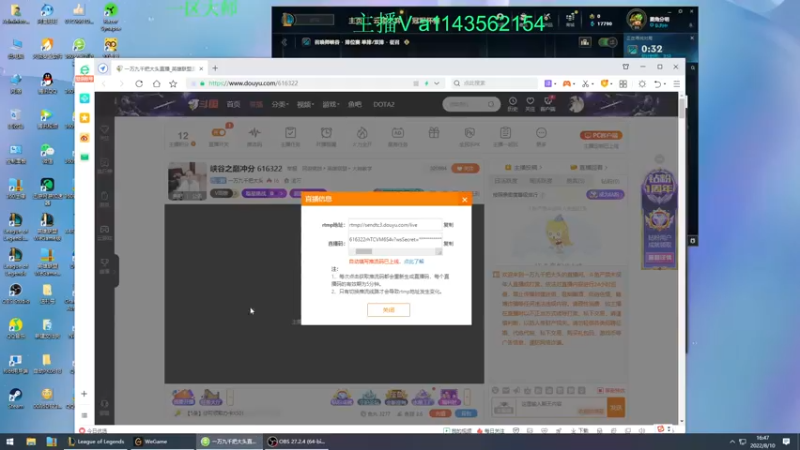Image resolution: width=800 pixels, height=450 pixels.
Task: Click the browser search box
Action: click(495, 83)
